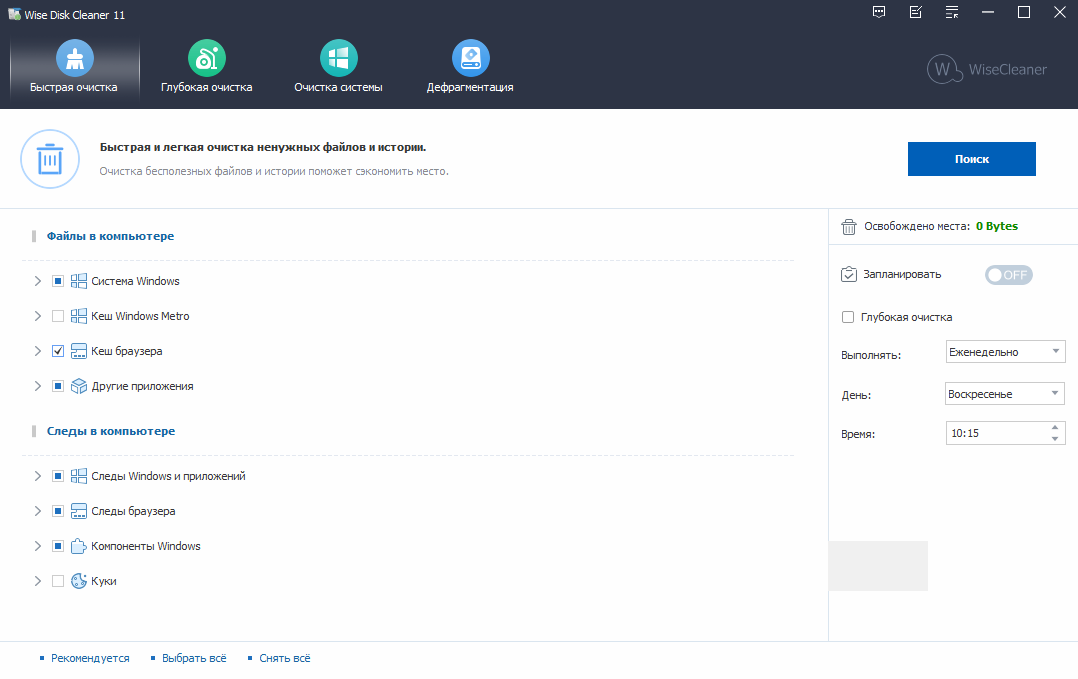The width and height of the screenshot is (1078, 679).
Task: Toggle Следы Windows и приложений checkbox
Action: click(x=58, y=476)
